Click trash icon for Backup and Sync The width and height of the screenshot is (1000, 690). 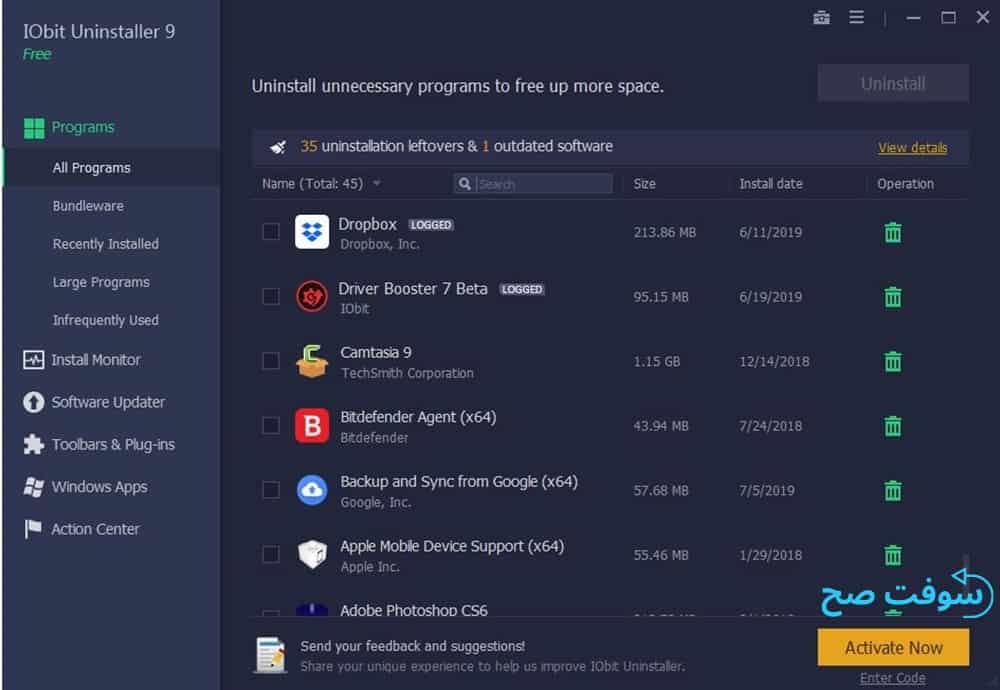pyautogui.click(x=893, y=490)
